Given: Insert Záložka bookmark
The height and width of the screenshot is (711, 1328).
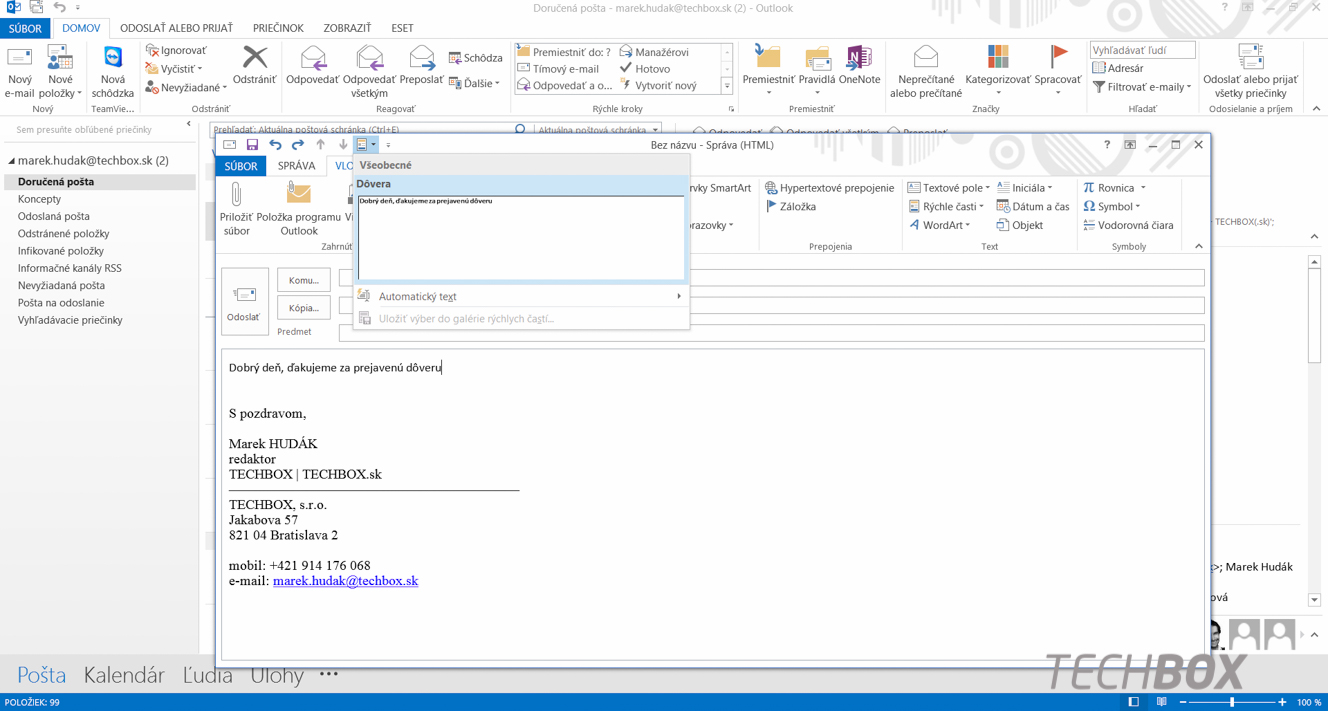Looking at the screenshot, I should tap(790, 207).
